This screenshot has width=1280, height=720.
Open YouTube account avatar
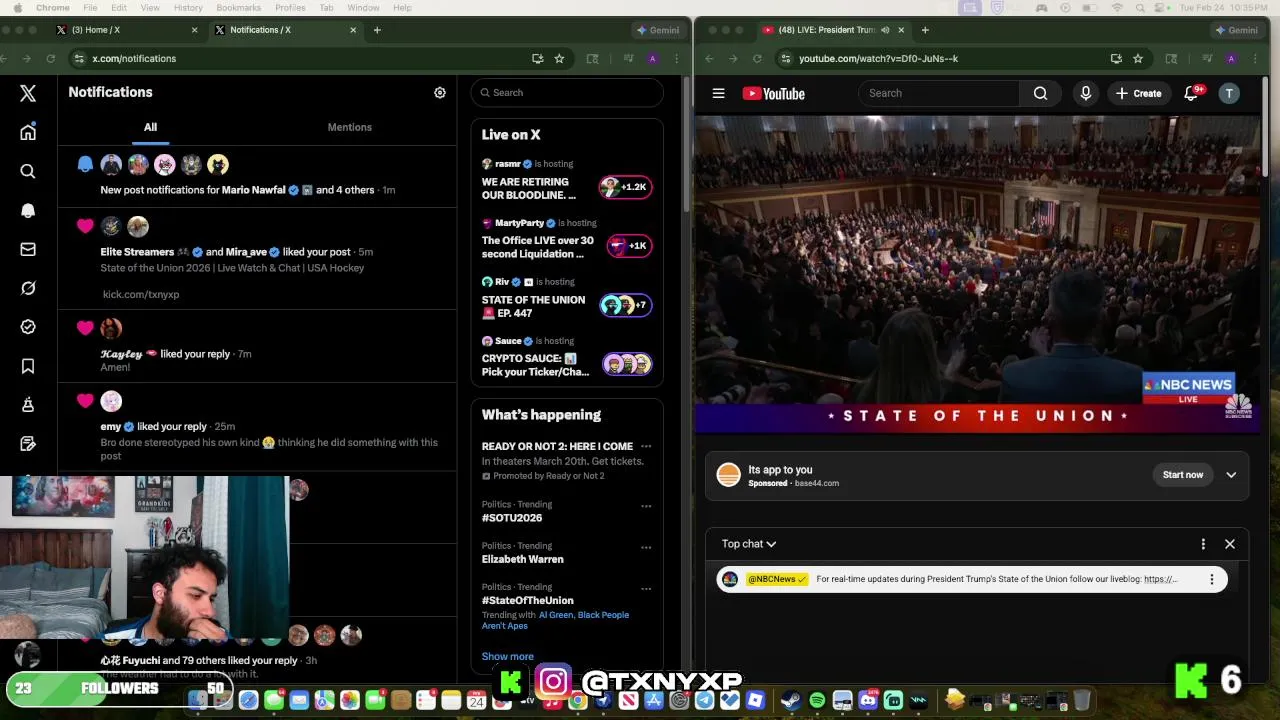point(1229,93)
